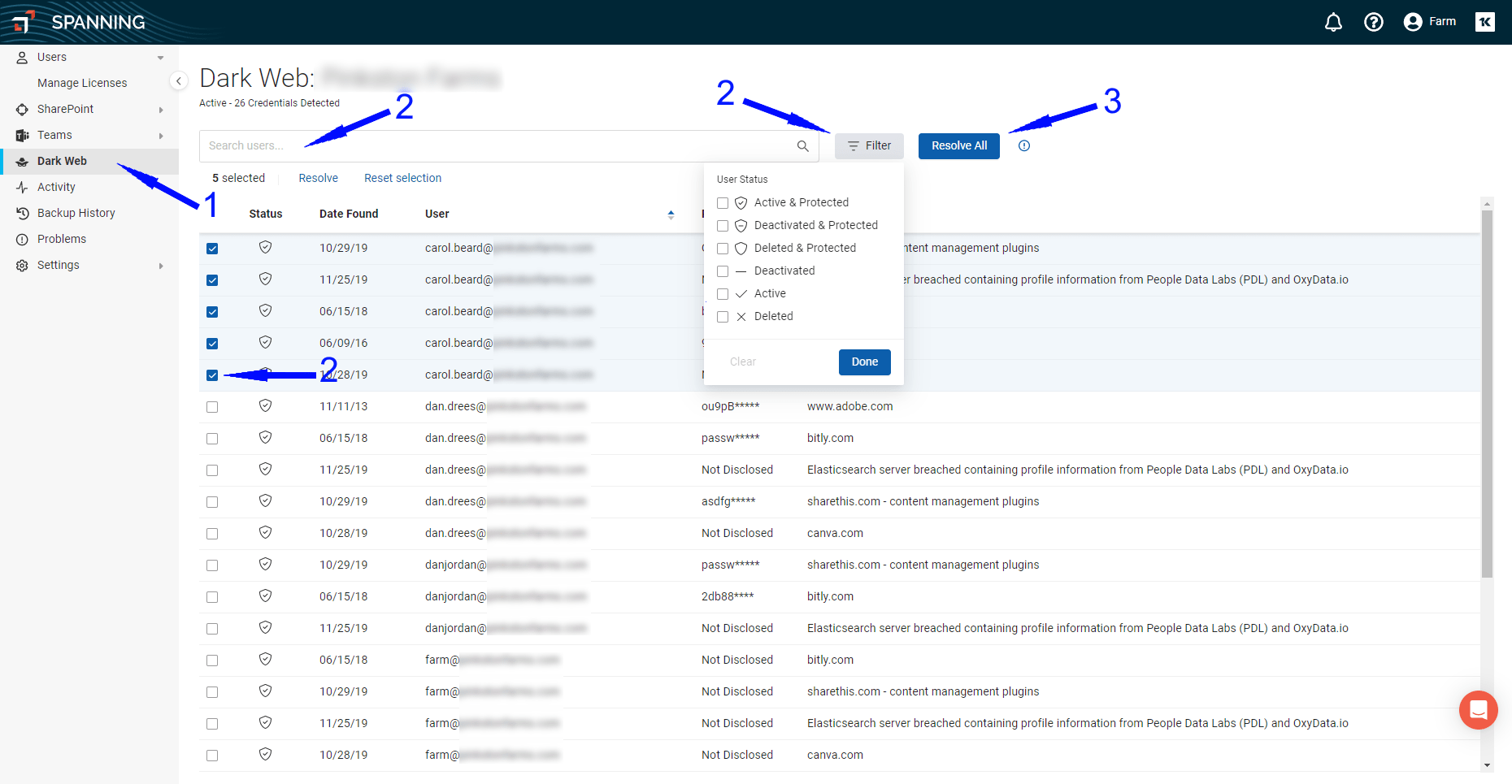This screenshot has width=1512, height=784.
Task: Check the Active & Protected filter box
Action: [723, 203]
